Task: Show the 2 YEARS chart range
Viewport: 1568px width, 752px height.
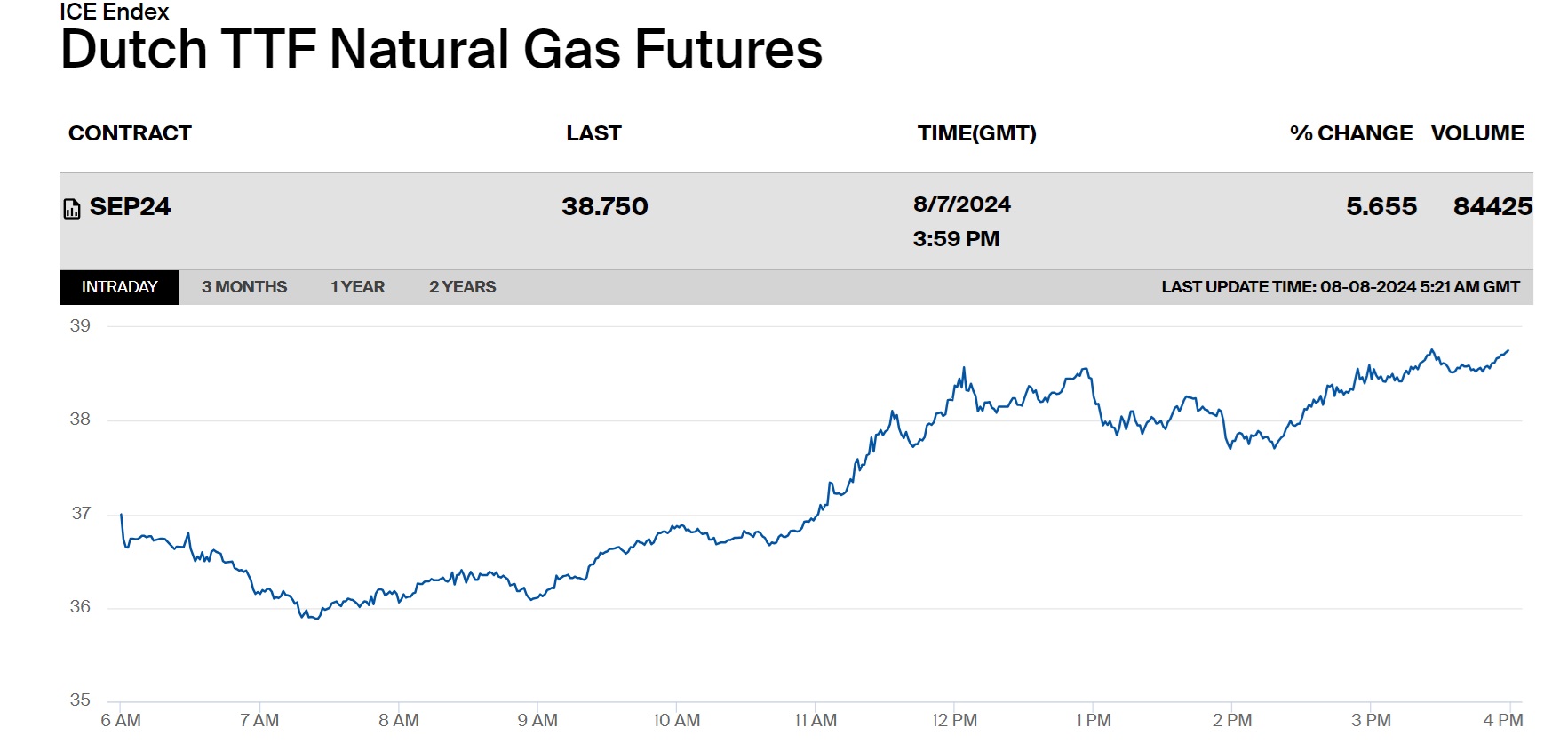Action: point(462,287)
